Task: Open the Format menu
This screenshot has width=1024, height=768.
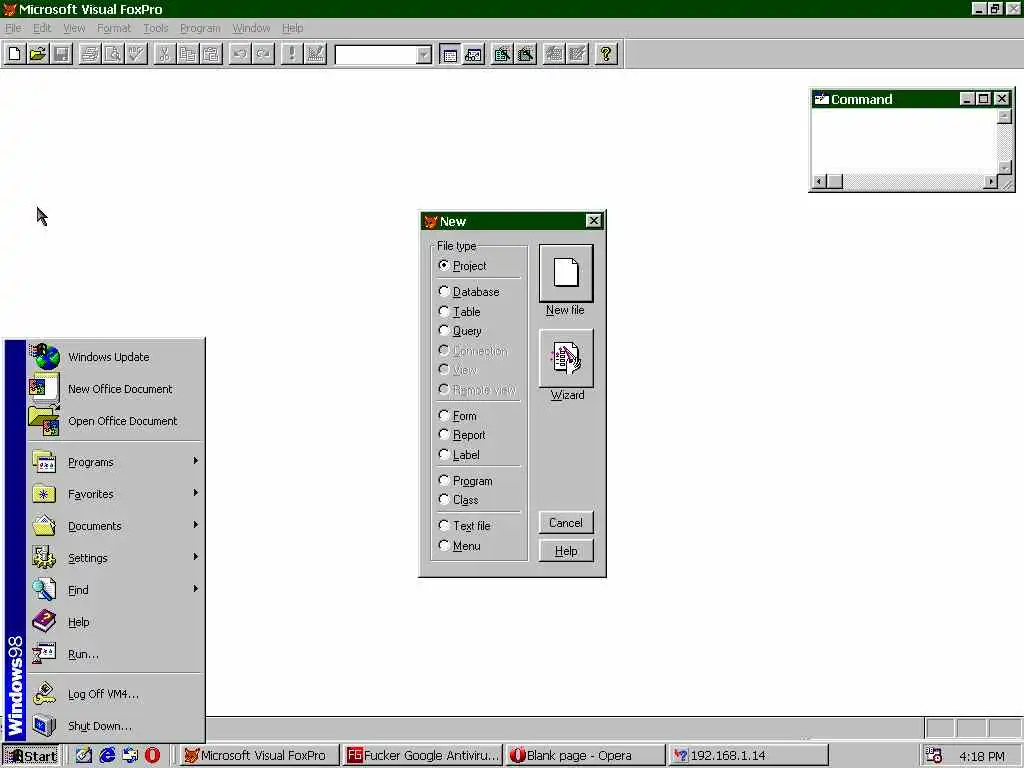Action: click(x=114, y=28)
